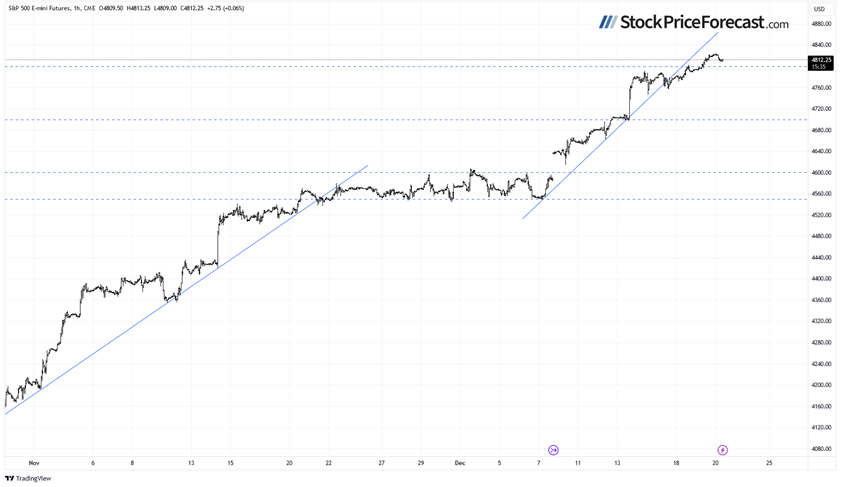Image resolution: width=841 pixels, height=487 pixels.
Task: Click the S&P 500 E-mini Futures symbol title
Action: tap(43, 8)
